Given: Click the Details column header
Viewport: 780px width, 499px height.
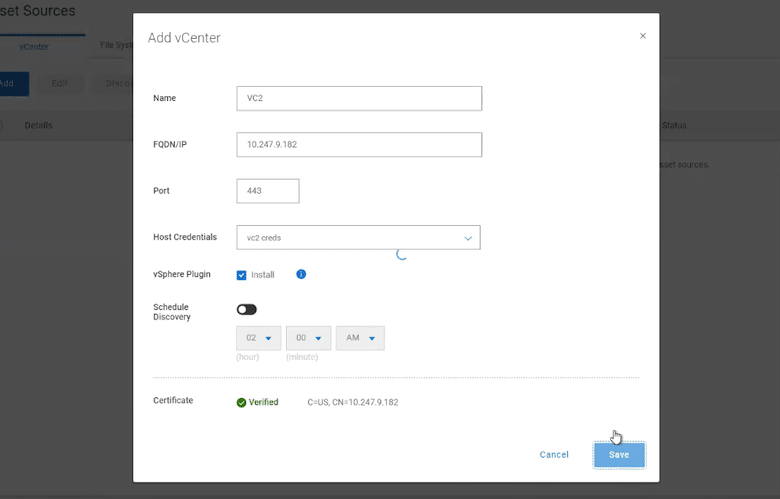Looking at the screenshot, I should click(38, 125).
